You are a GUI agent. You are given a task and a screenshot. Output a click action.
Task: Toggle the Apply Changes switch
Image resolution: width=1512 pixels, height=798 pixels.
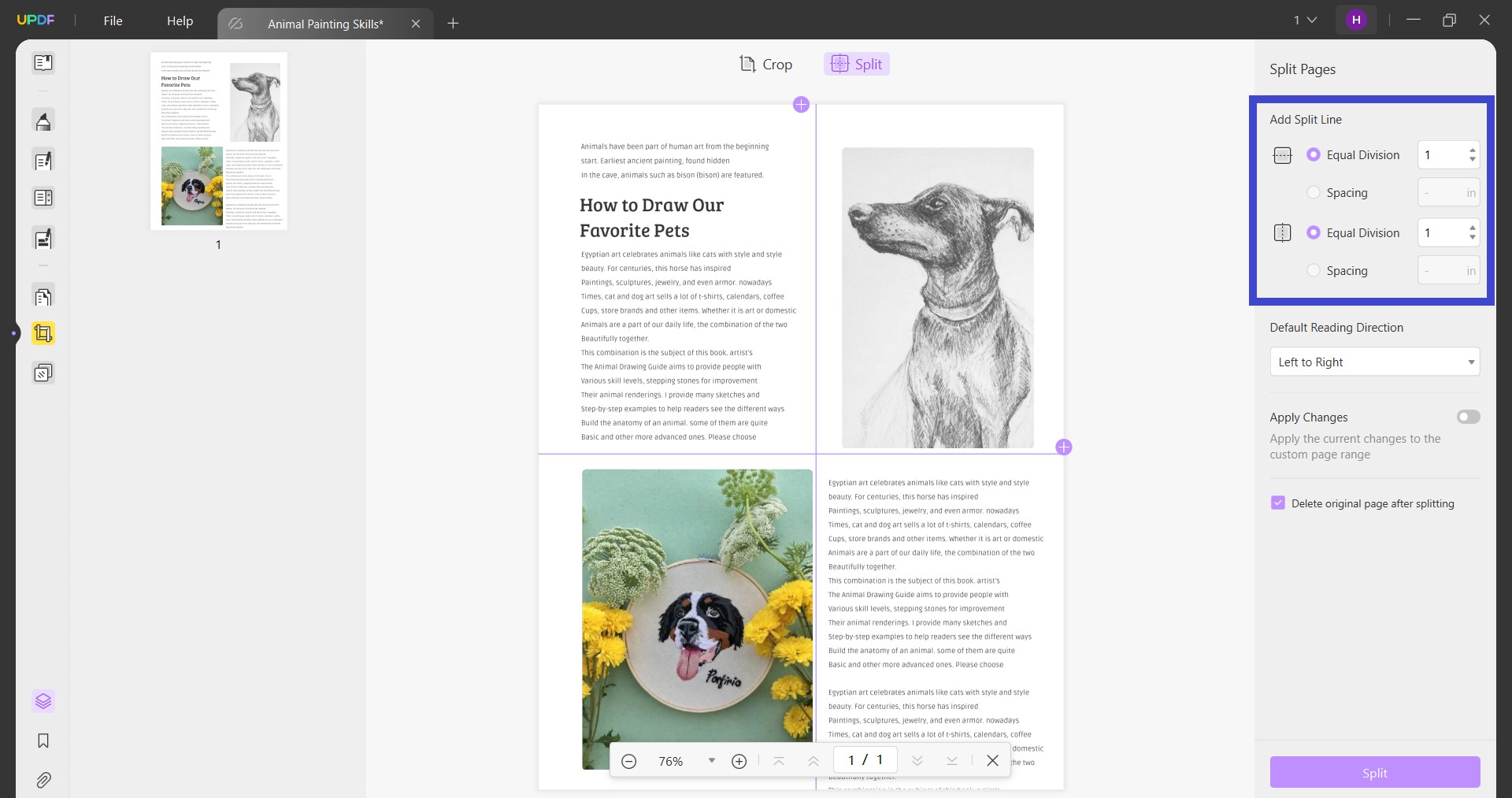(1468, 417)
